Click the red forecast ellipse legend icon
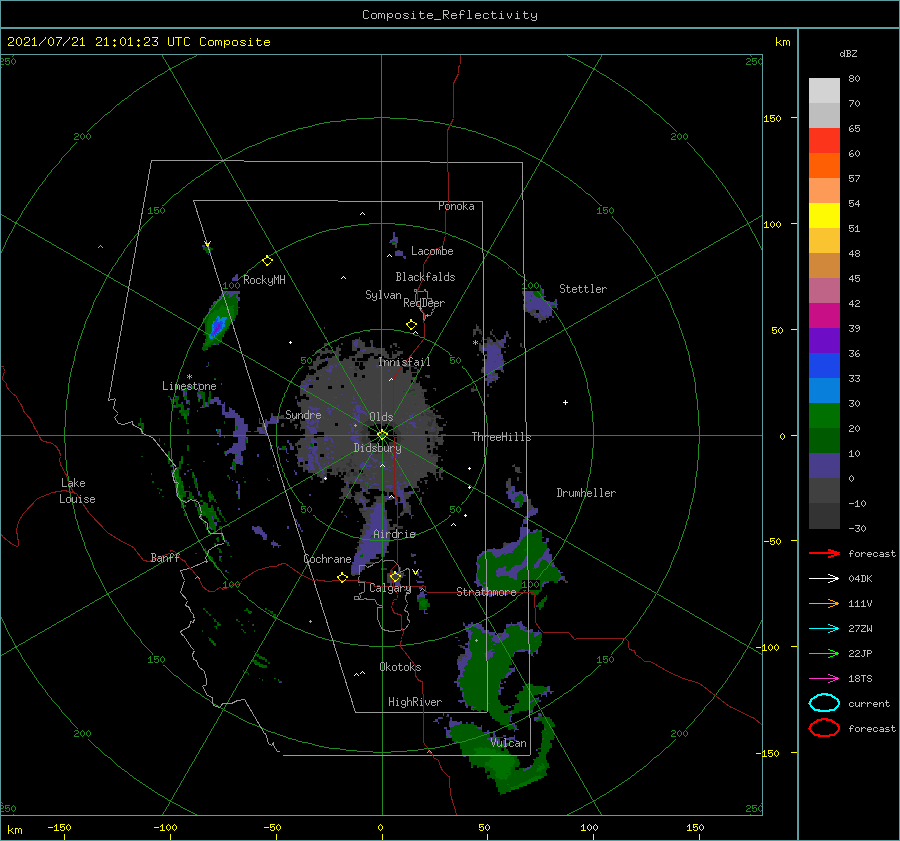Viewport: 900px width, 841px height. (824, 728)
